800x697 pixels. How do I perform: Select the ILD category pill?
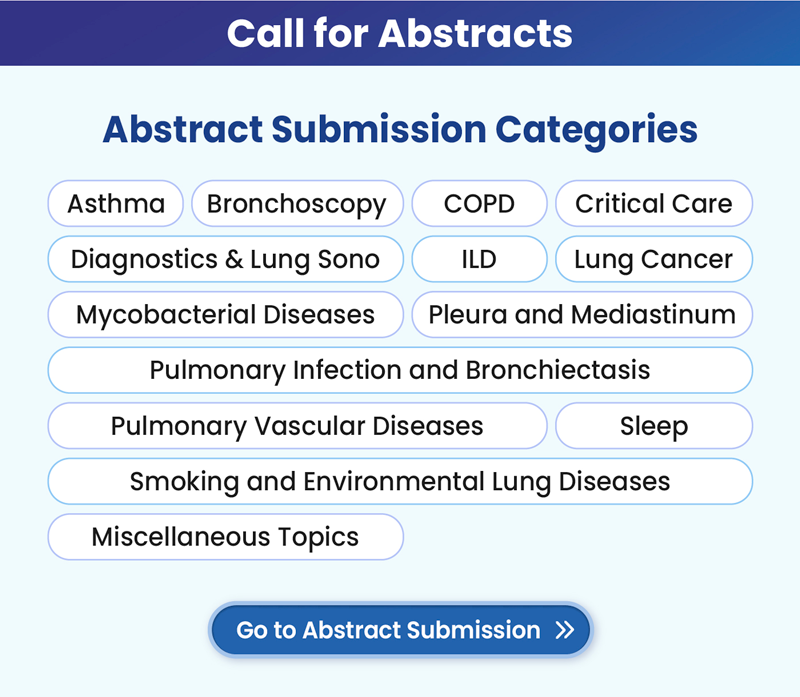[480, 259]
